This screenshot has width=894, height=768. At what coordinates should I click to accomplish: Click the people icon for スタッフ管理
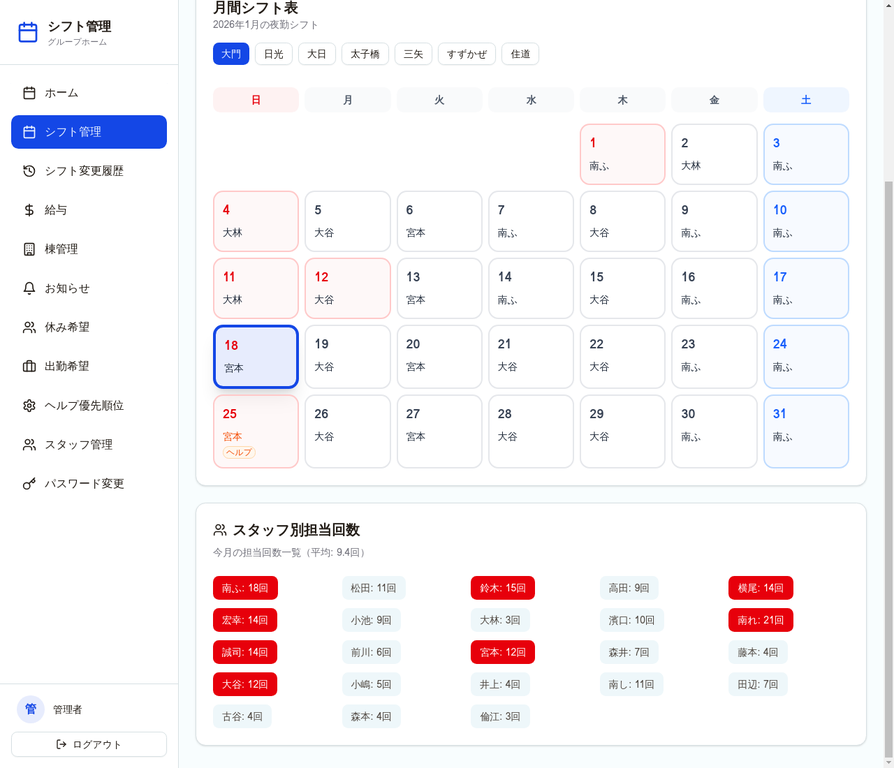pyautogui.click(x=29, y=445)
